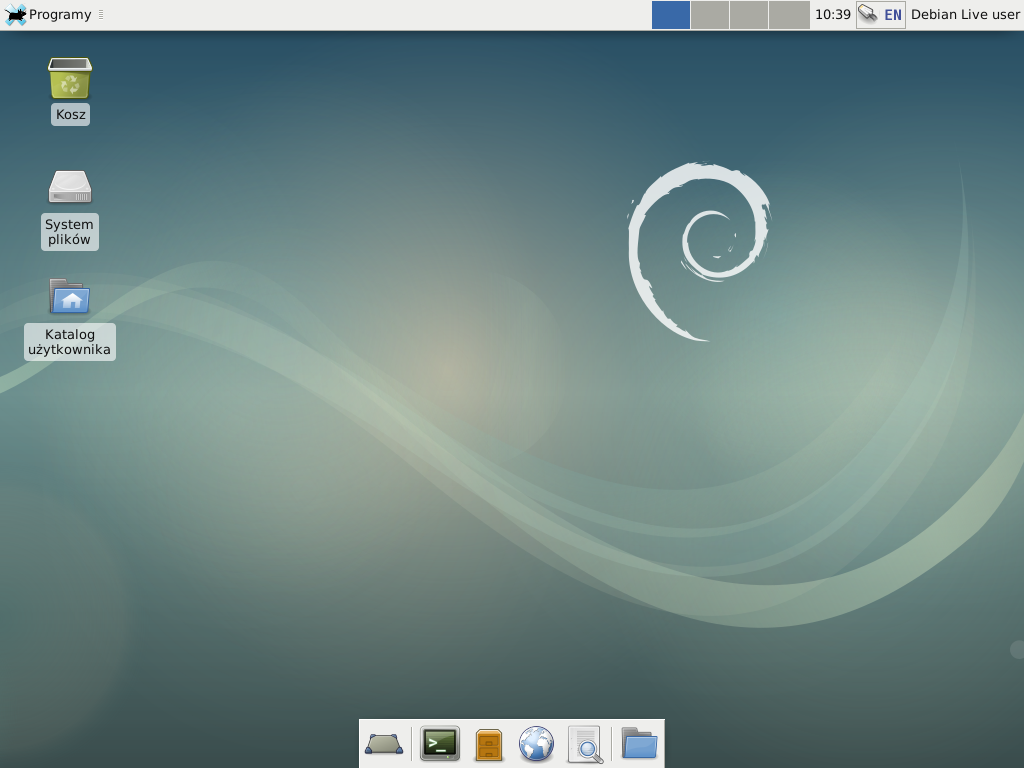Viewport: 1024px width, 768px height.
Task: Click the 10:39 clock in the panel
Action: coord(832,15)
